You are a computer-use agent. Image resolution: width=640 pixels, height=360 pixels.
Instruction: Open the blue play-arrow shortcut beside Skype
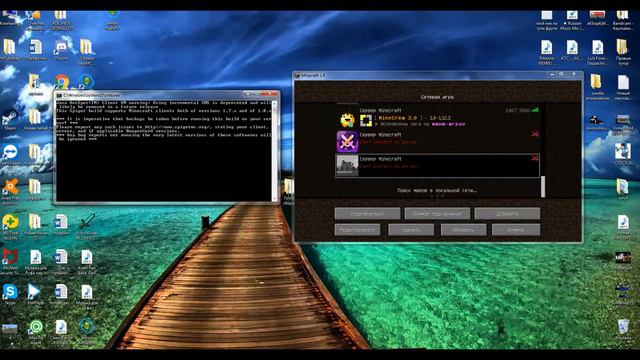click(35, 294)
